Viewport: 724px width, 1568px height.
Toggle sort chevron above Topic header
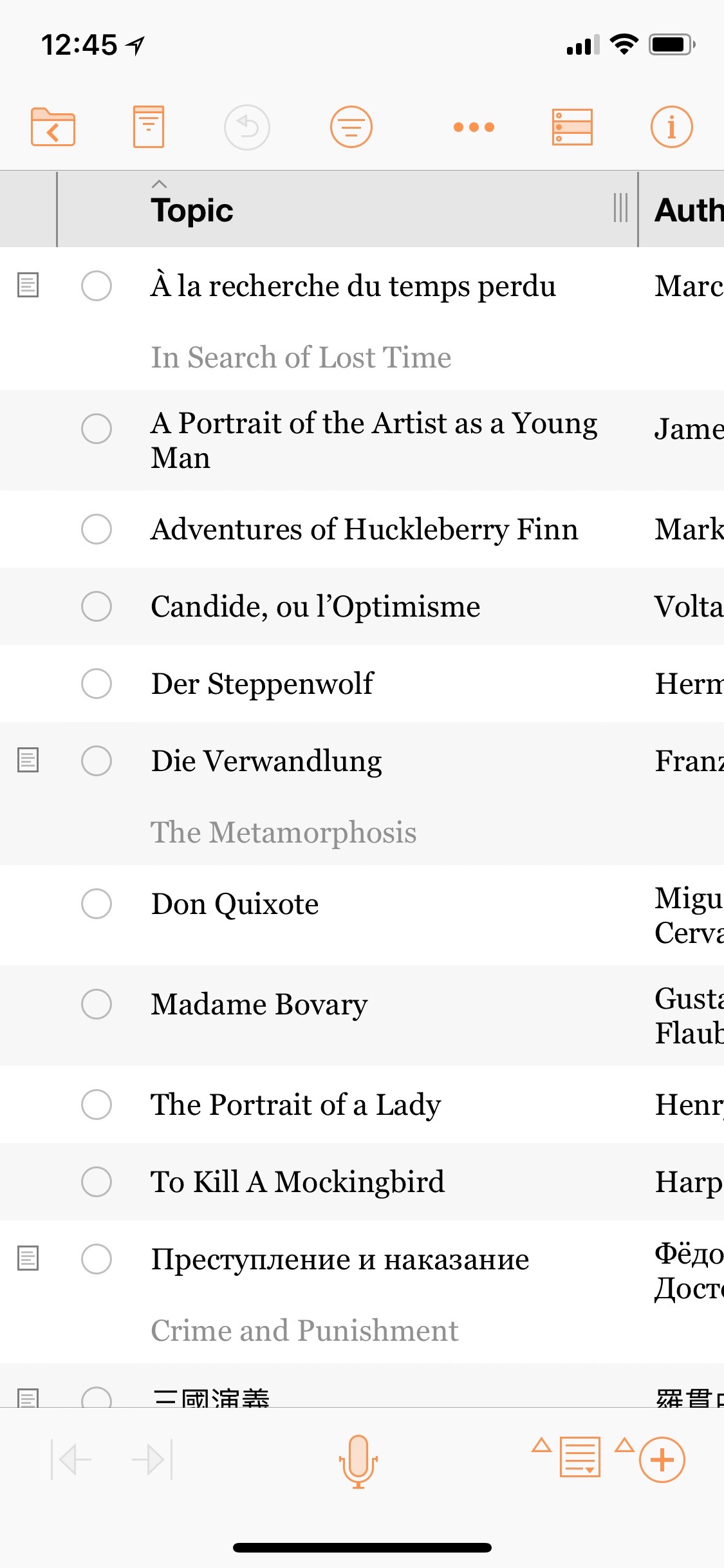click(x=159, y=184)
